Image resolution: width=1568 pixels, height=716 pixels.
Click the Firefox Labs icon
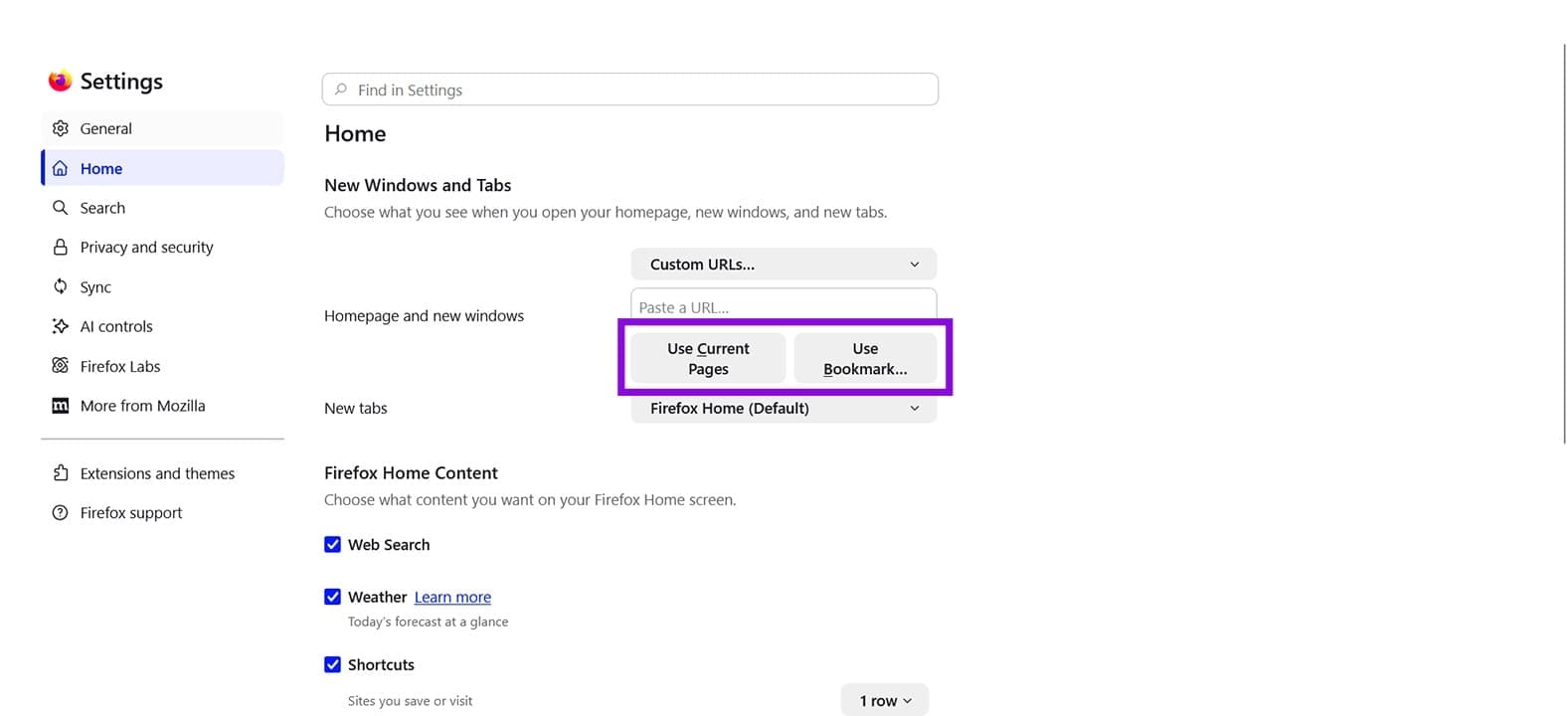pos(61,366)
